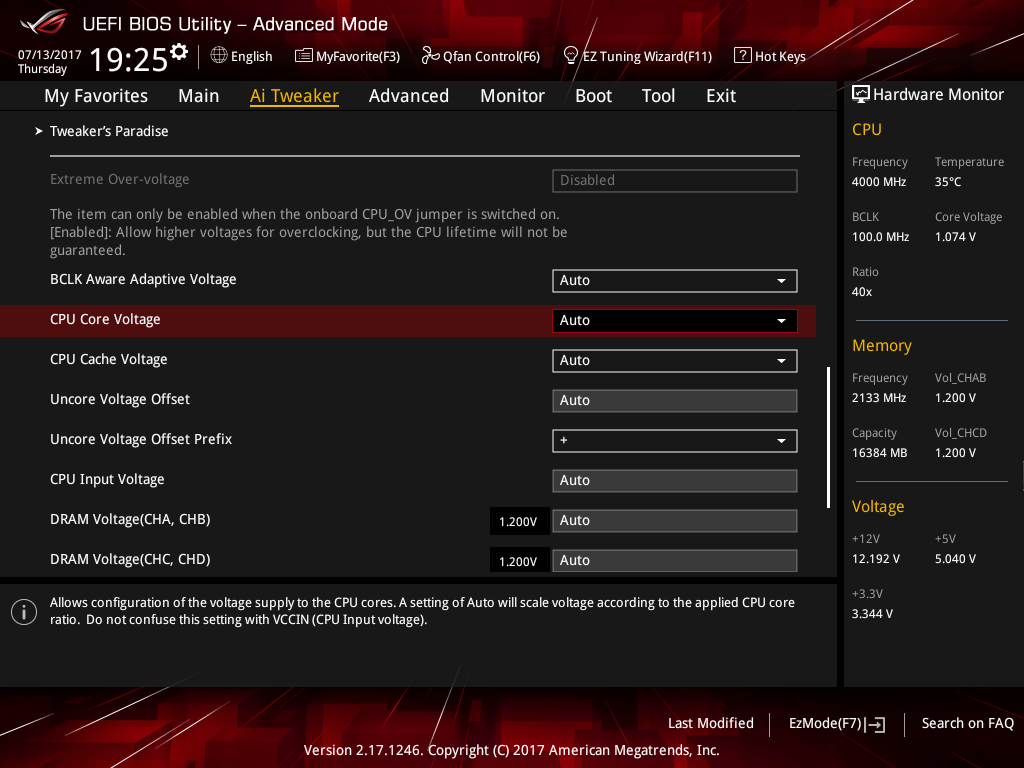Click the 100.0 MHz BCLK value
Viewport: 1024px width, 768px height.
click(x=880, y=237)
